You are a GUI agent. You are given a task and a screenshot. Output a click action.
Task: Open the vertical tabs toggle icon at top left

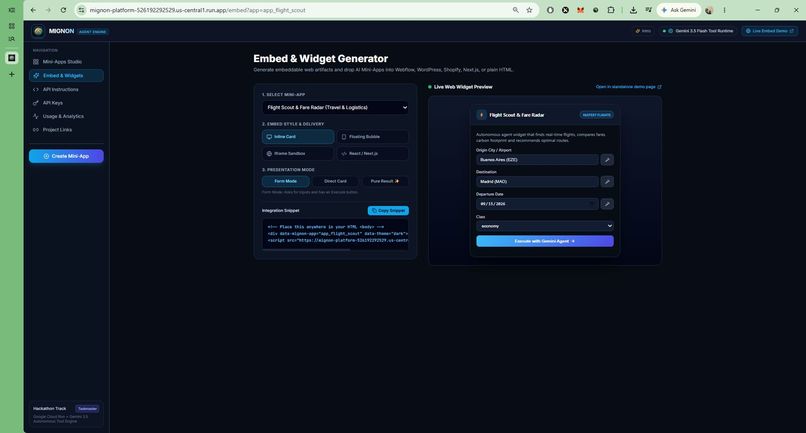pyautogui.click(x=12, y=10)
